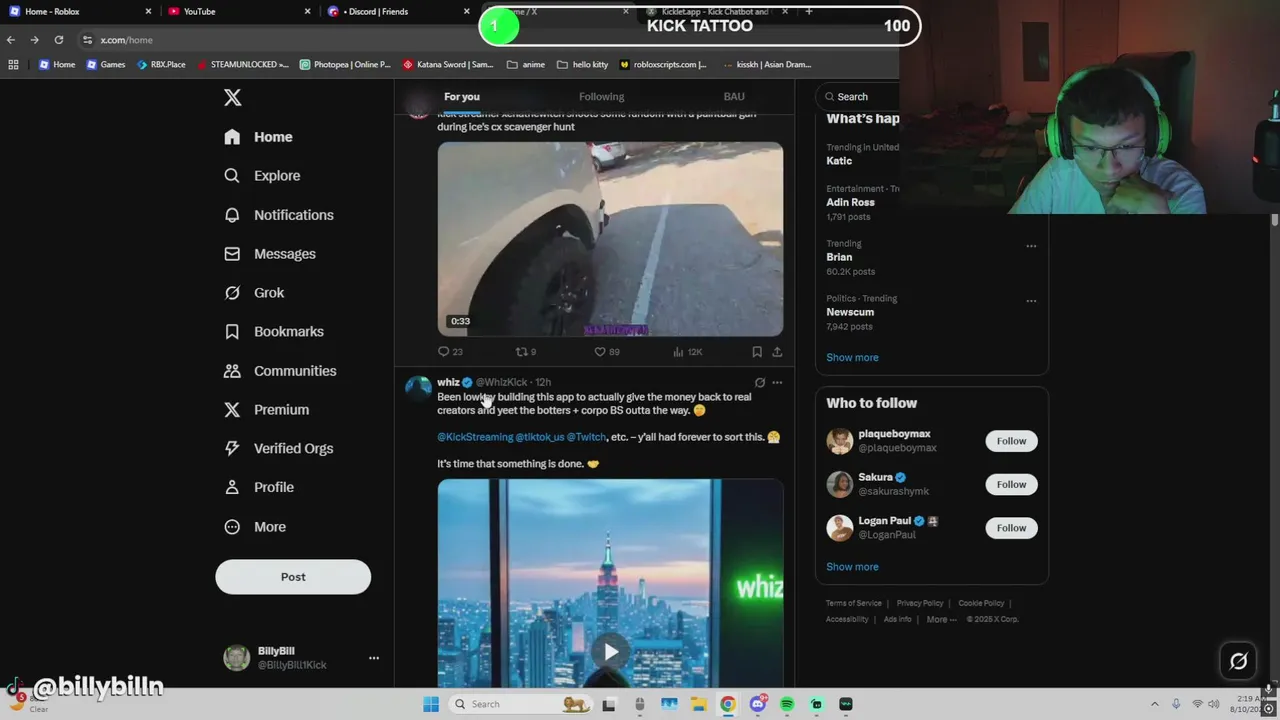
Task: Open Discord from the taskbar
Action: coord(758,704)
